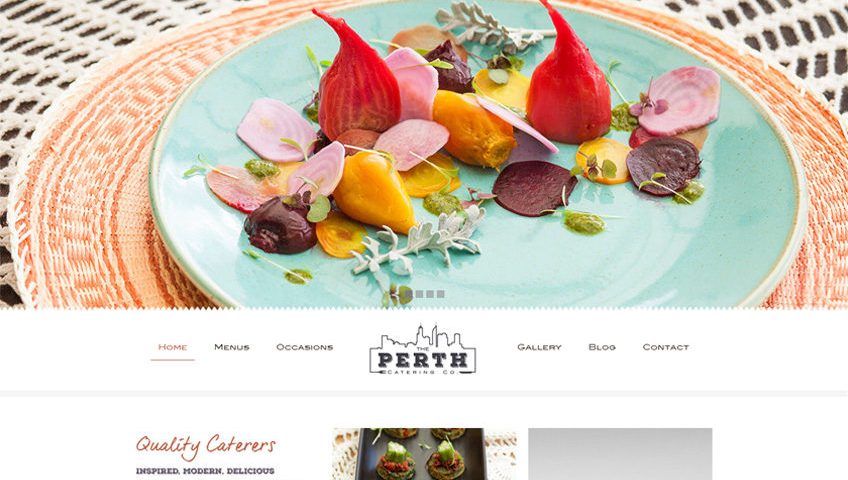Open the grey thumbnail beside canapé image
Image resolution: width=848 pixels, height=480 pixels.
coord(620,454)
